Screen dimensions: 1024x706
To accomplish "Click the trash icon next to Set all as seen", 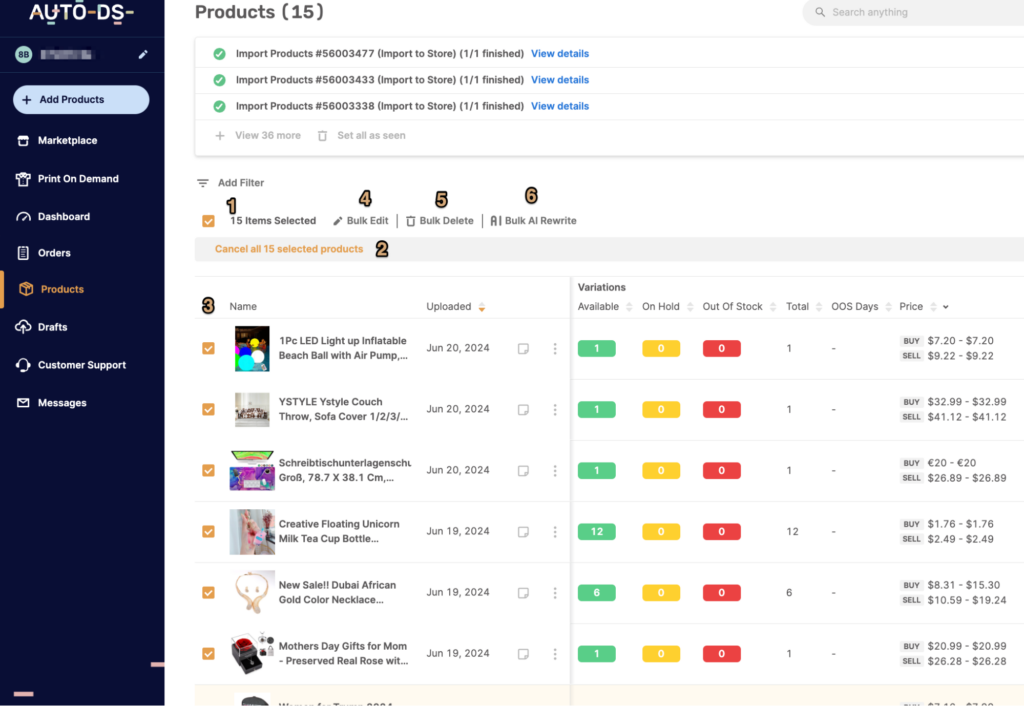I will pos(323,136).
